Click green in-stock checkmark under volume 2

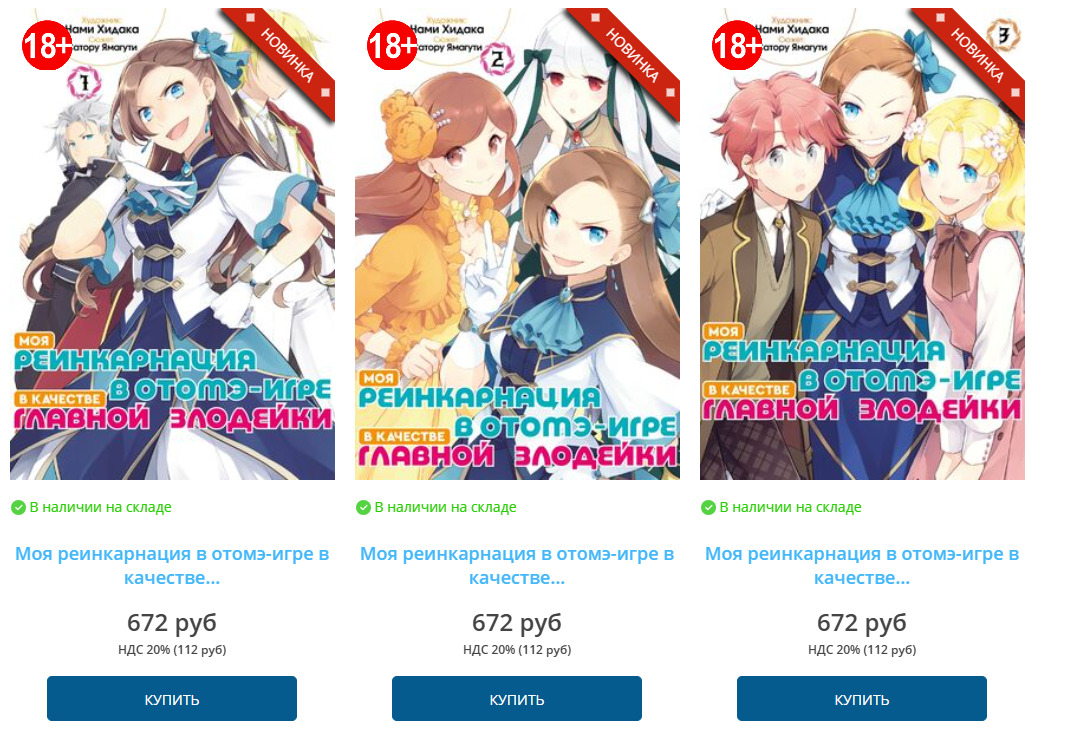pyautogui.click(x=363, y=508)
